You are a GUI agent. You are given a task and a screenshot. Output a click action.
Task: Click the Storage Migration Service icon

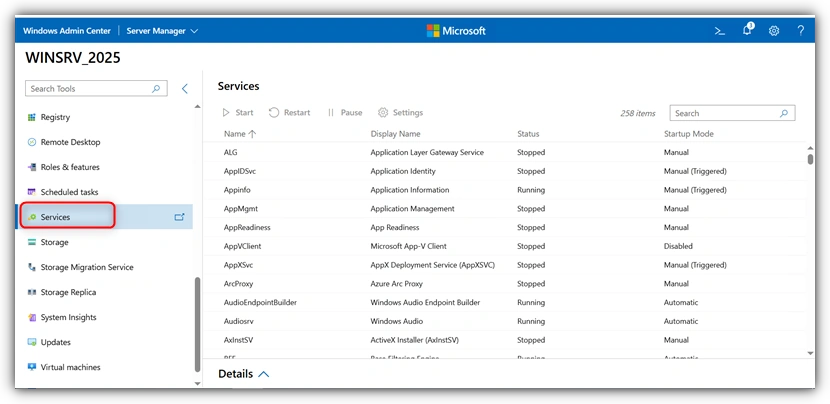point(32,267)
